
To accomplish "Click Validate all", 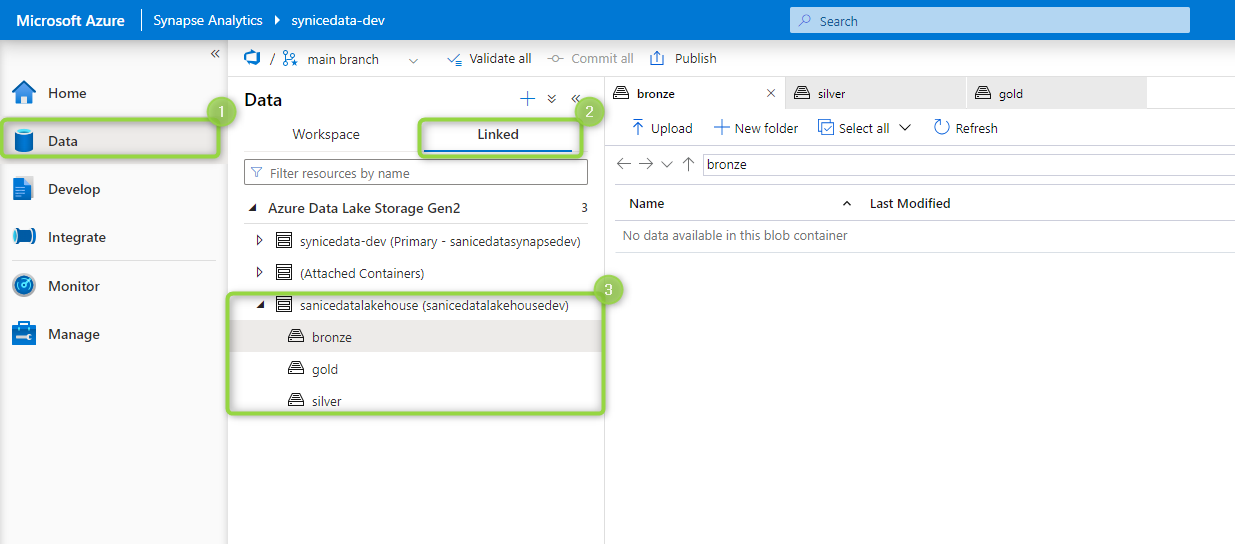I will (489, 59).
